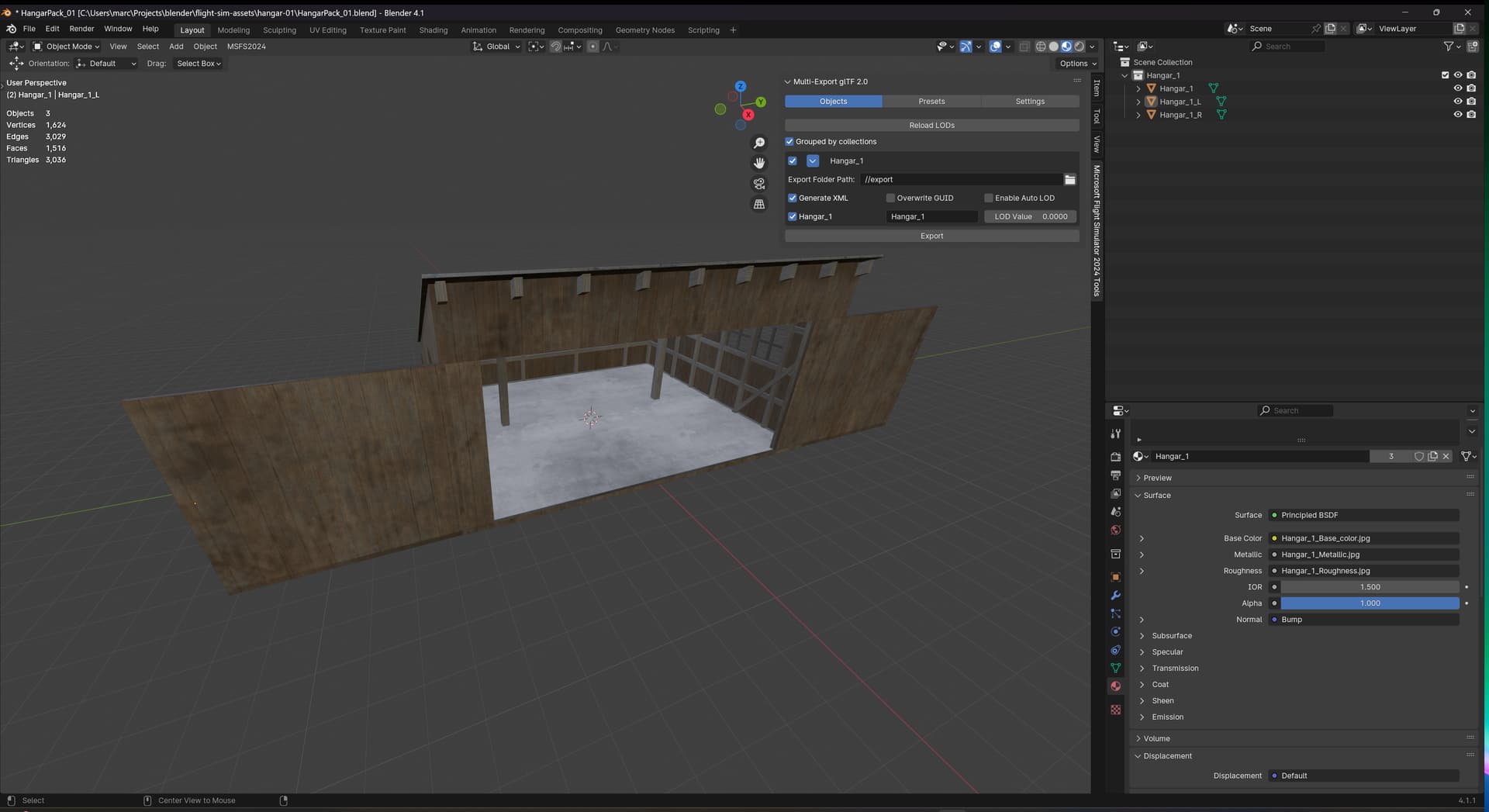
Task: Select rendered viewport shading
Action: tap(1080, 47)
